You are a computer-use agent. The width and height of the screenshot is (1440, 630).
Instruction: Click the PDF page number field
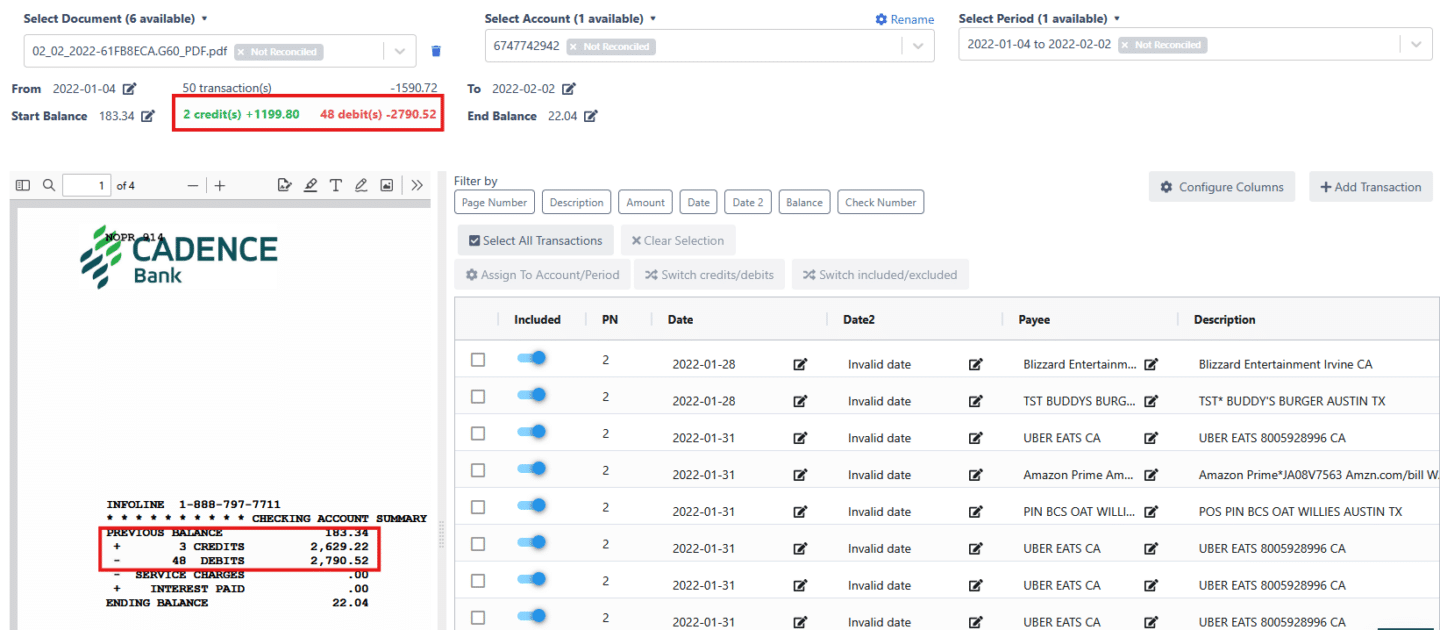86,185
